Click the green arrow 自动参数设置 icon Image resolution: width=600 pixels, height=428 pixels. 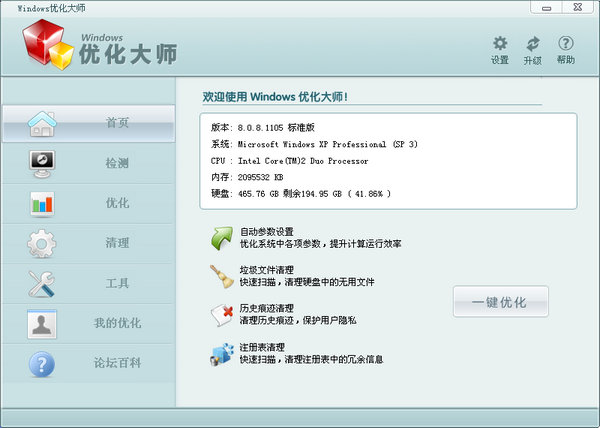pos(222,238)
